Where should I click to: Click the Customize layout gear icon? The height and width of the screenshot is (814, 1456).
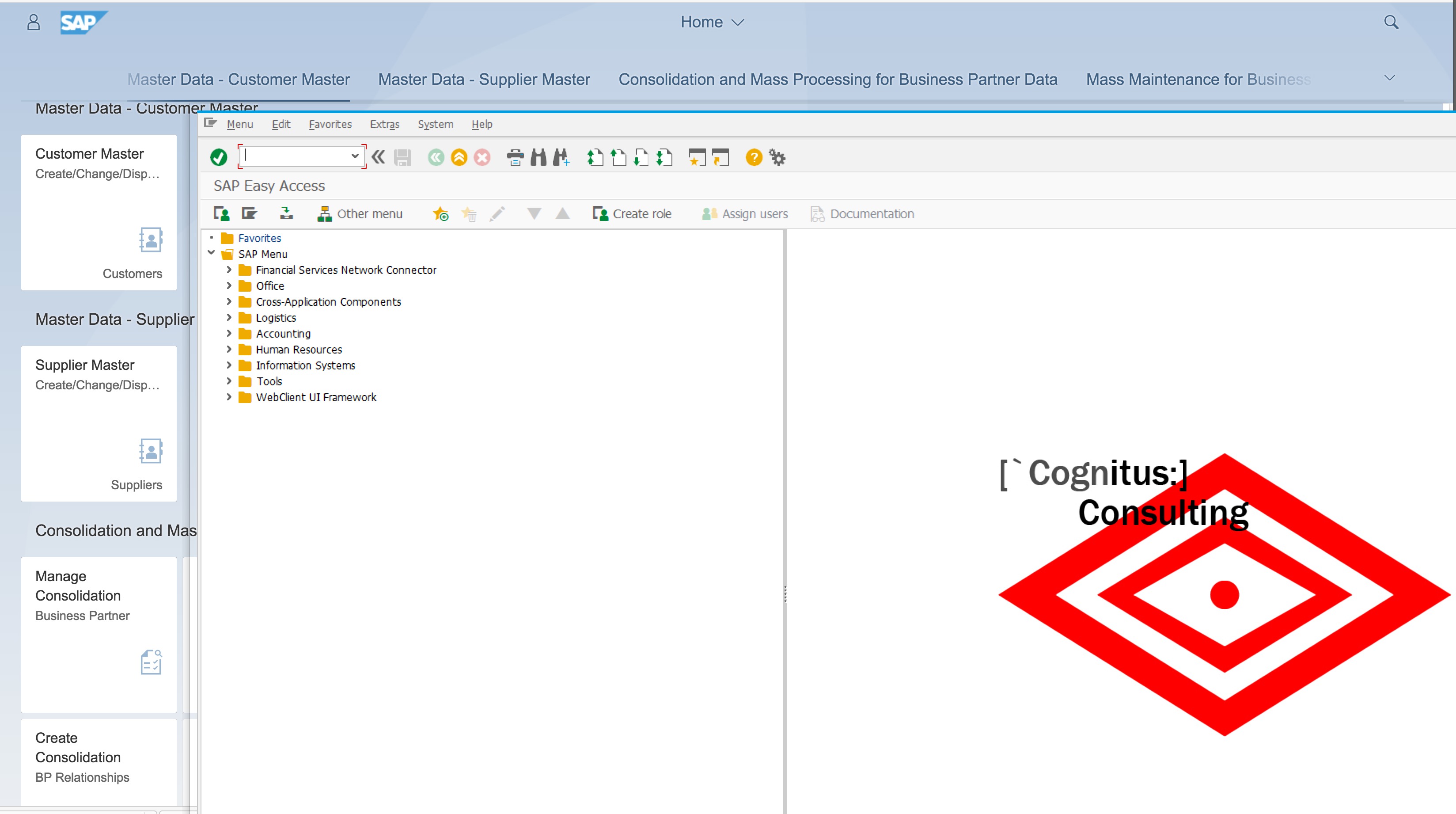778,158
